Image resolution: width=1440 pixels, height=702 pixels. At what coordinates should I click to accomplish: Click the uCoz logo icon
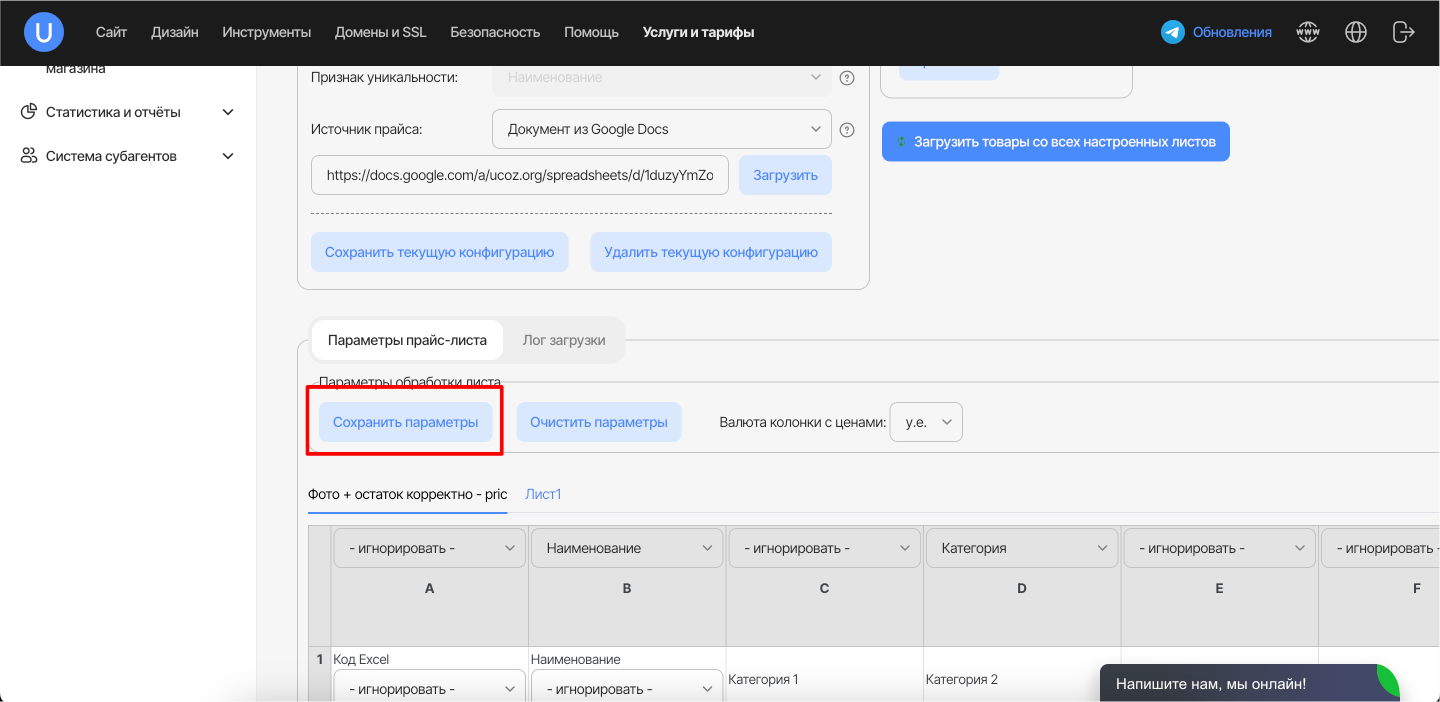(44, 32)
